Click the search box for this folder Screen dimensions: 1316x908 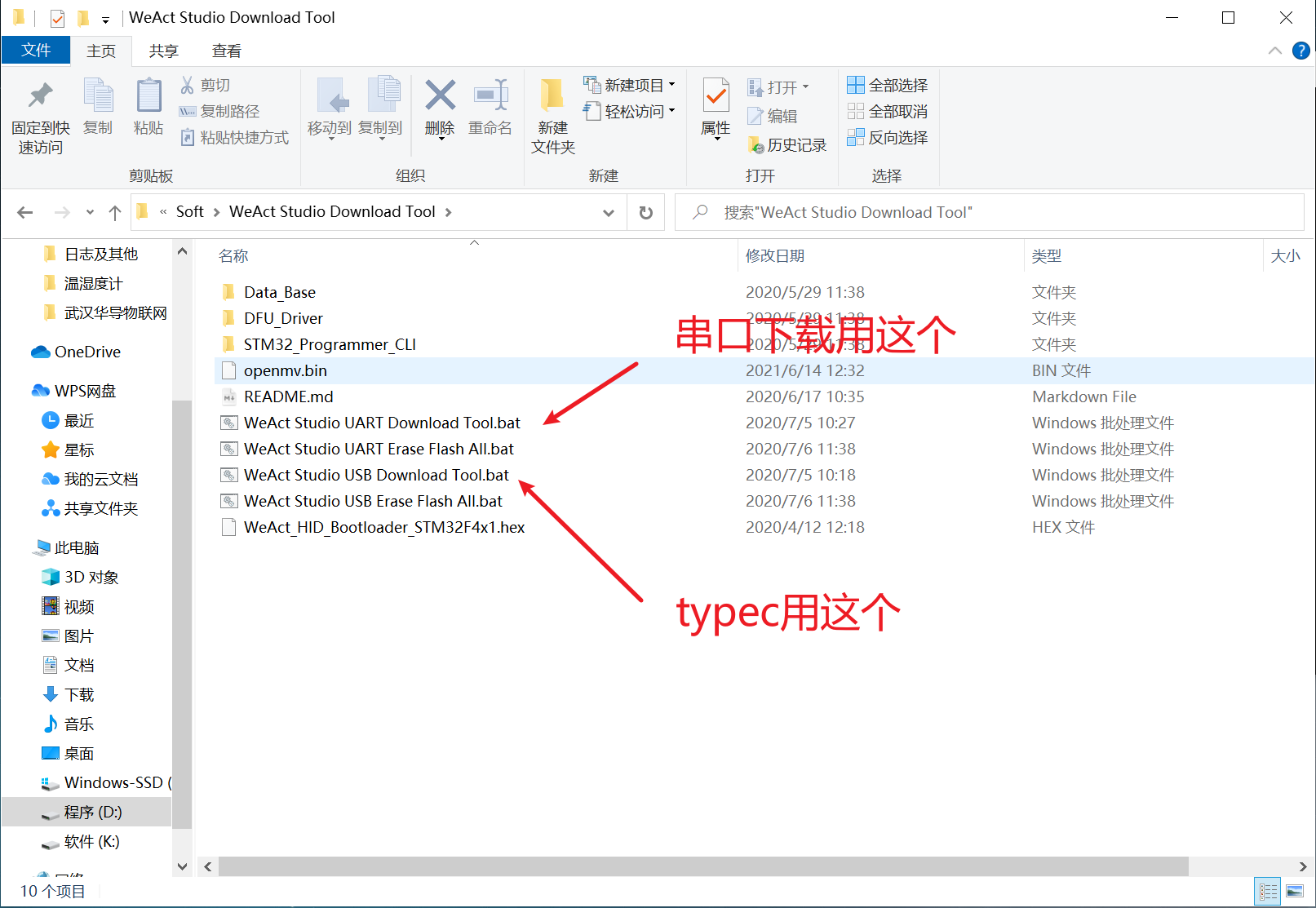pyautogui.click(x=989, y=212)
